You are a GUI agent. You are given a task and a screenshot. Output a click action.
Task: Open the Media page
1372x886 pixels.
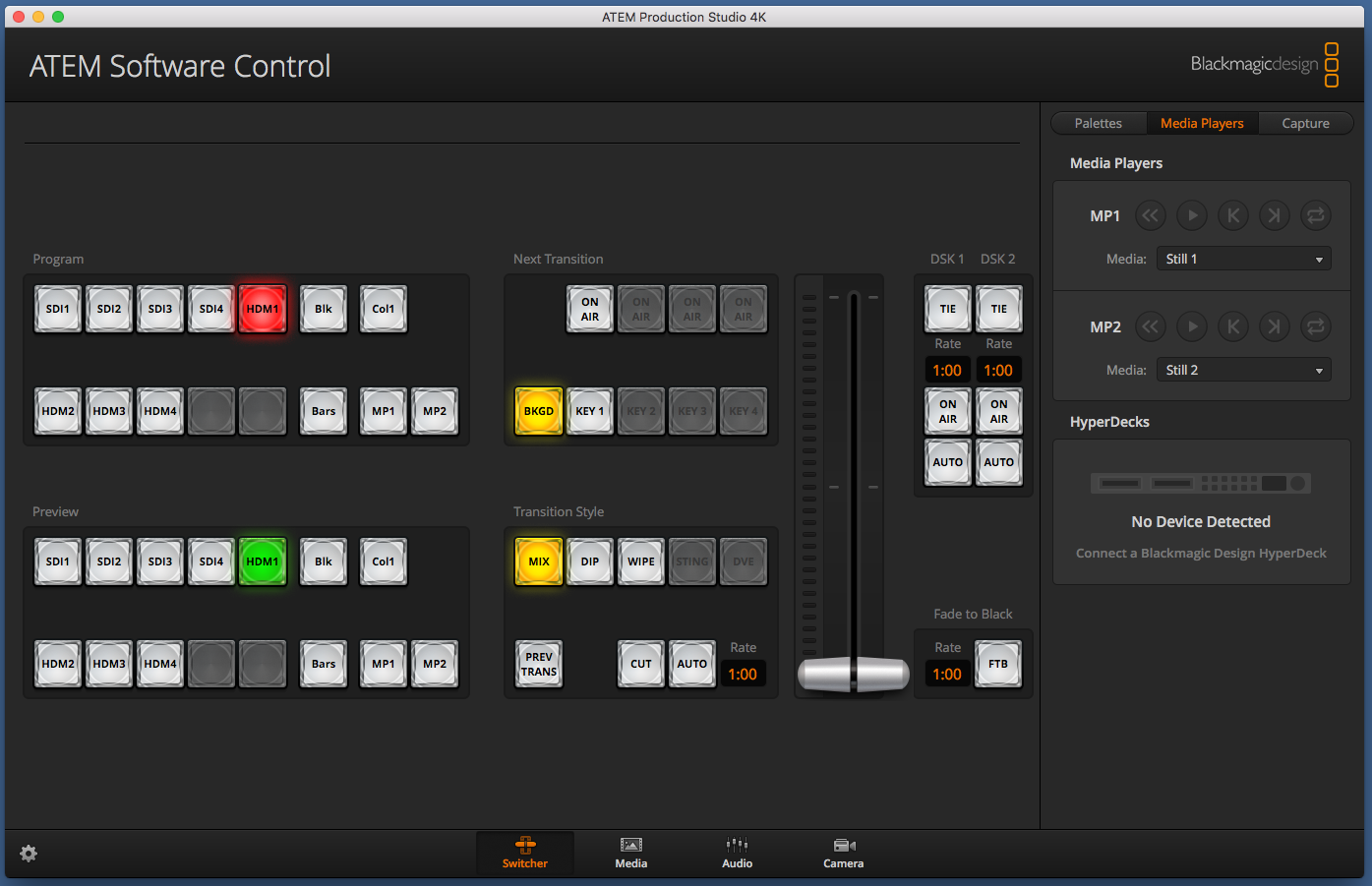(x=631, y=853)
